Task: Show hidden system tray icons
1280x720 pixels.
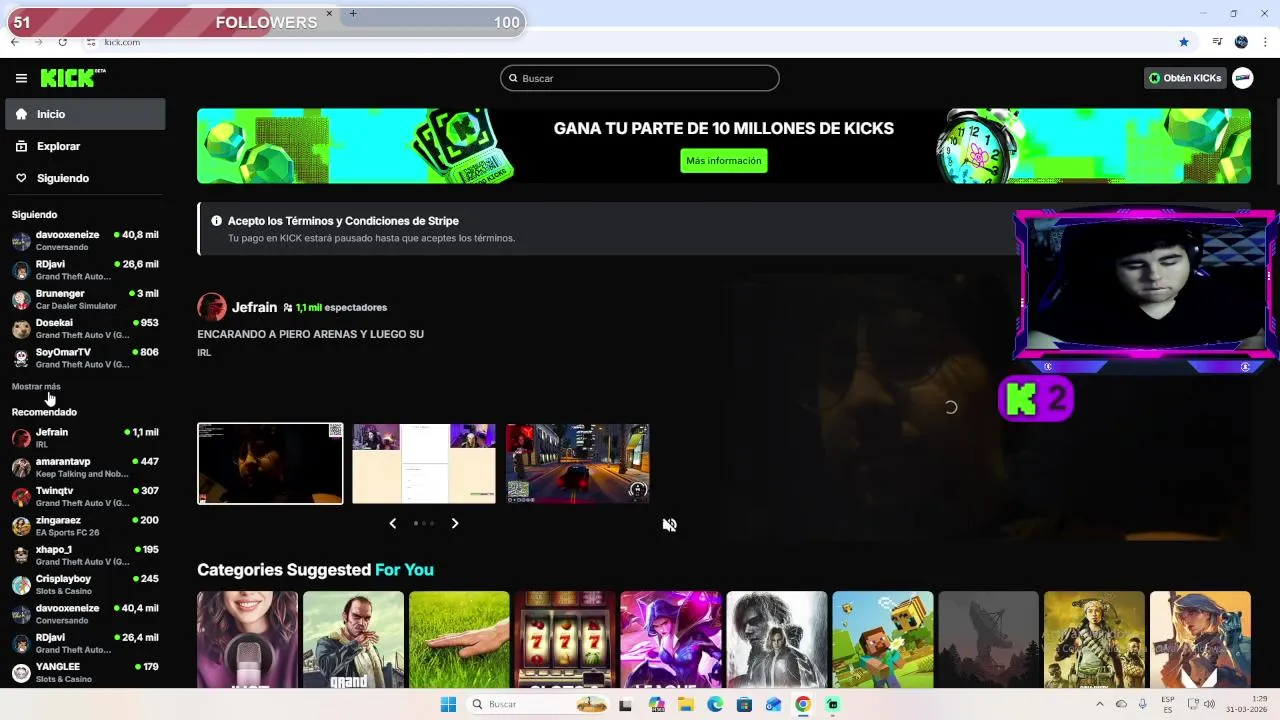Action: click(x=1099, y=704)
